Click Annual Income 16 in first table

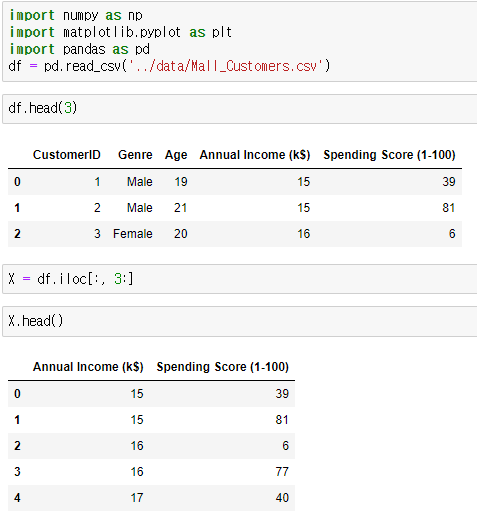click(x=304, y=234)
